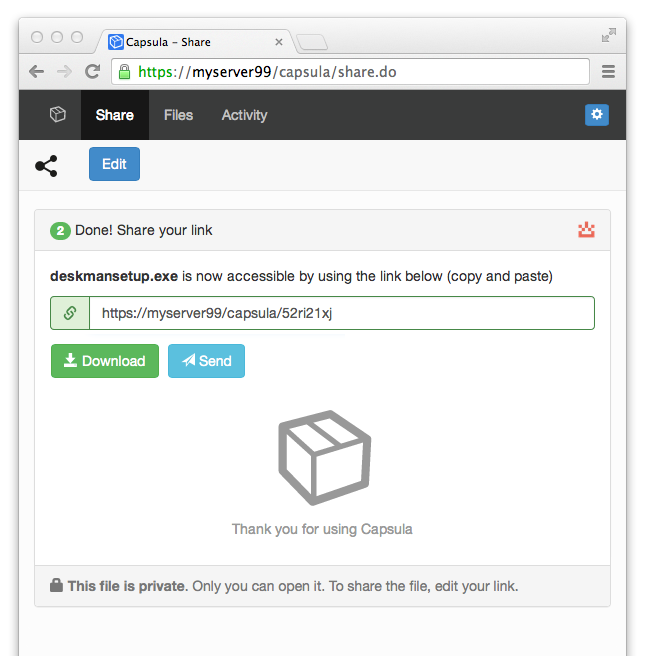Click the Capsula box logo in navbar
Screen dimensions: 647x656
click(x=58, y=115)
